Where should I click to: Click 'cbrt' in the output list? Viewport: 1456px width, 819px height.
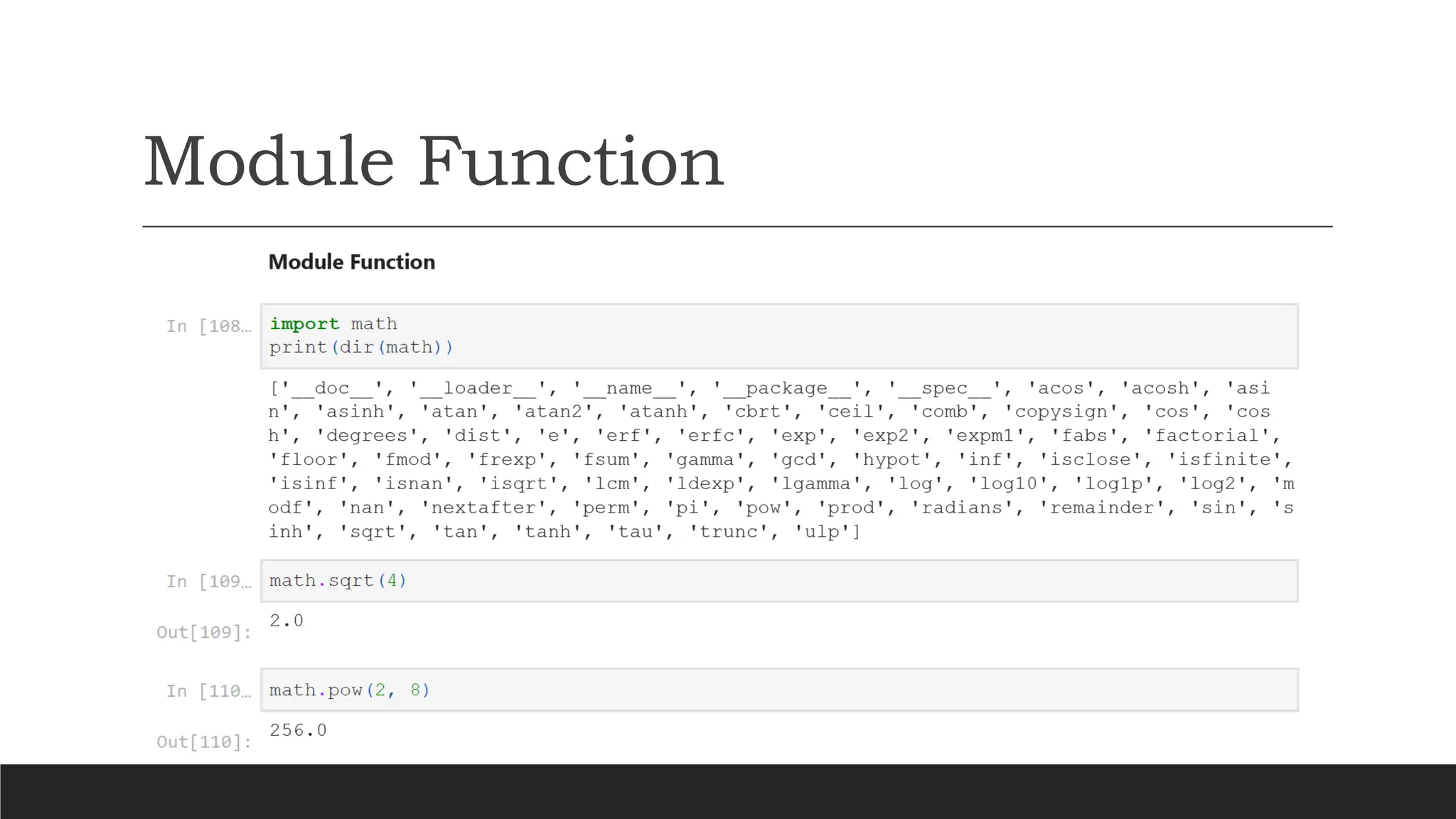click(758, 412)
